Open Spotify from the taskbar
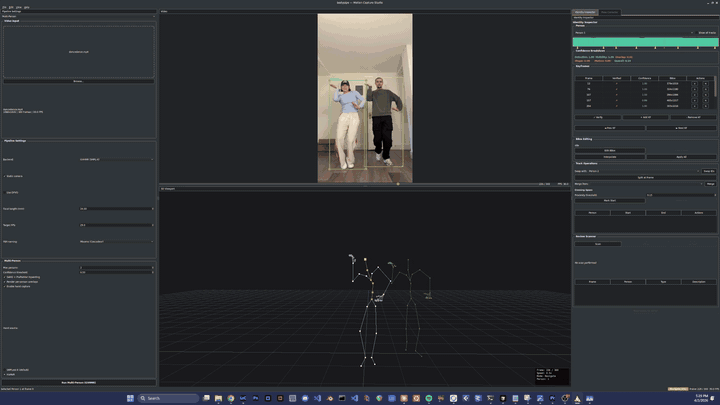This screenshot has height=405, width=720. coord(429,398)
